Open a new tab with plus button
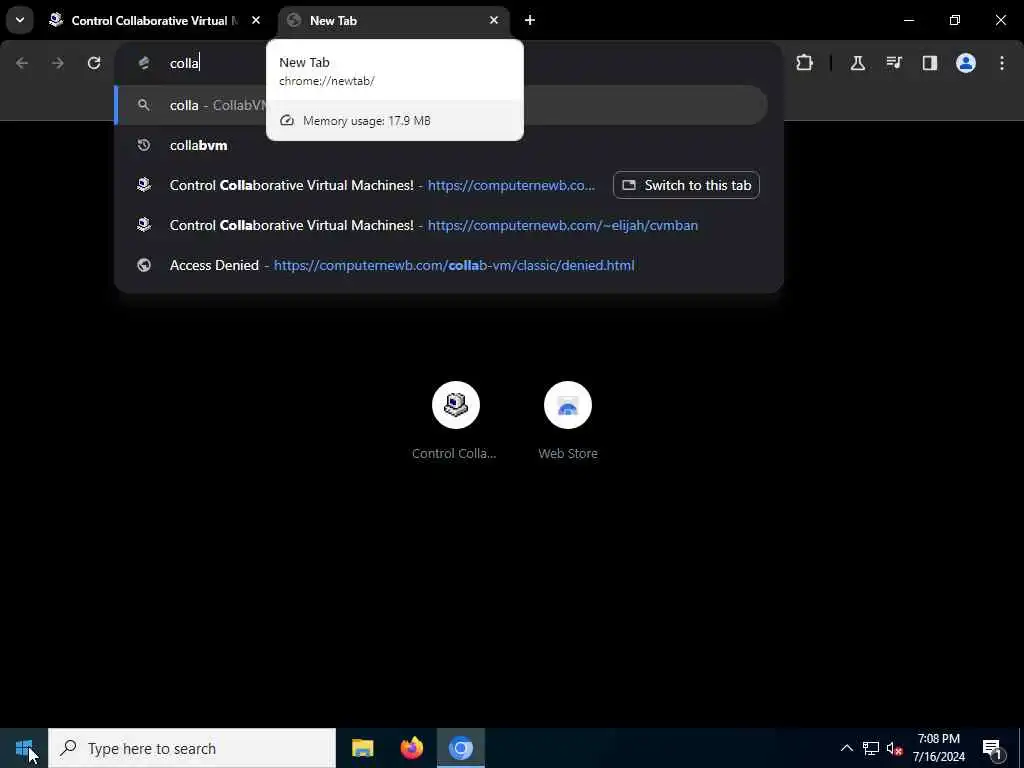 point(530,20)
